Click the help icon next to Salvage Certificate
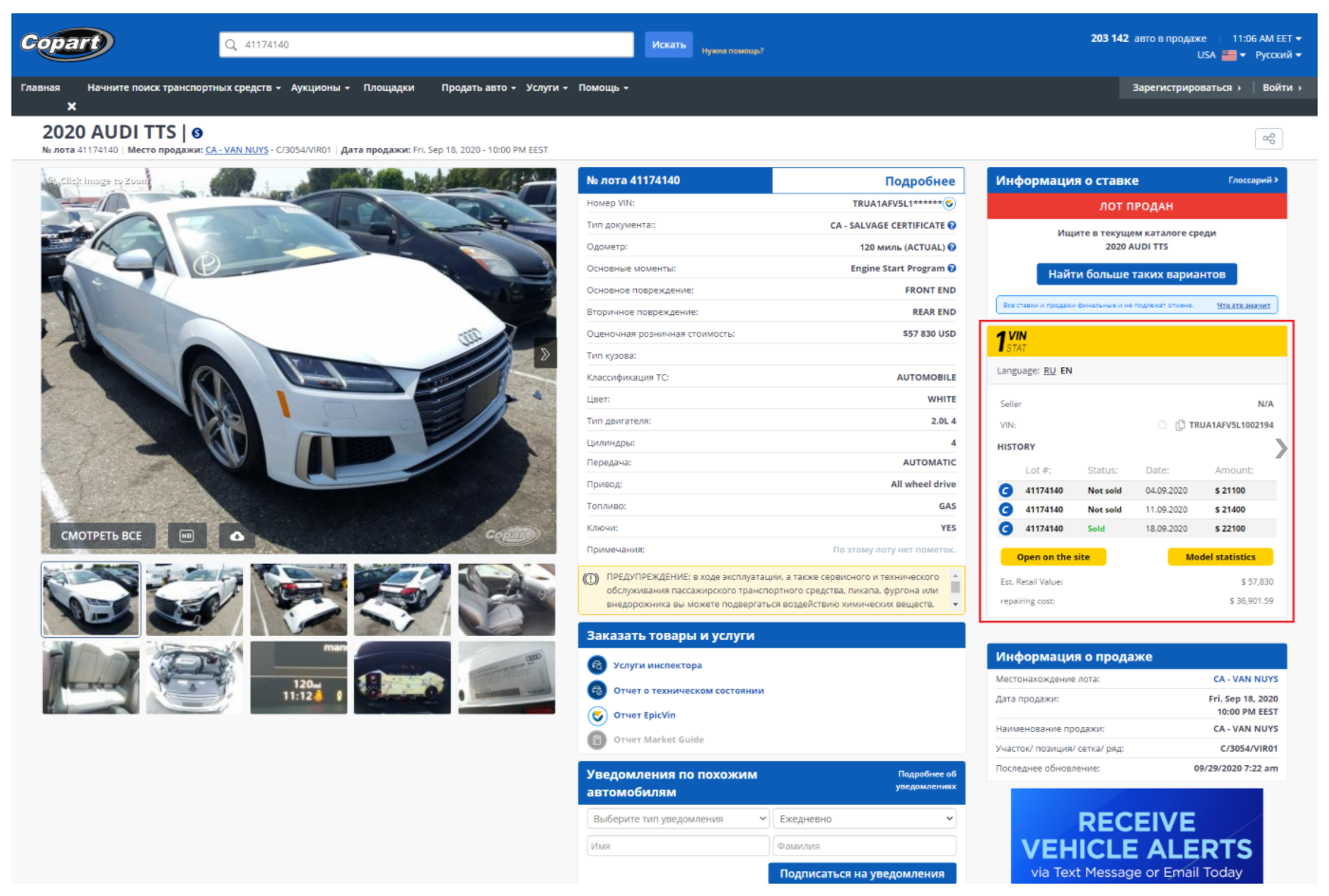 pyautogui.click(x=952, y=225)
